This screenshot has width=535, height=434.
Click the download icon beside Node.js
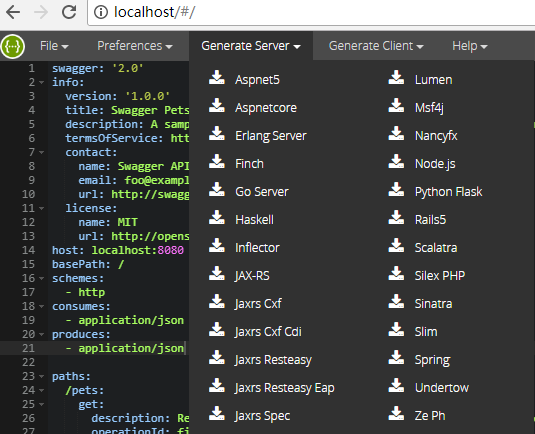[396, 161]
